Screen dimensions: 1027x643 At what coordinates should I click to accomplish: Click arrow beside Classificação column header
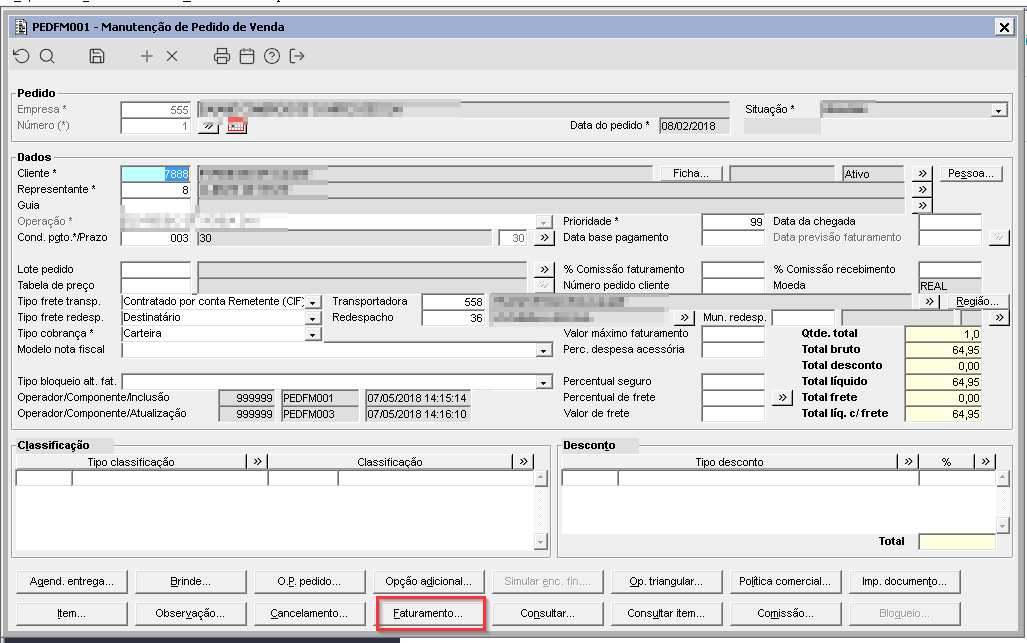pos(523,462)
